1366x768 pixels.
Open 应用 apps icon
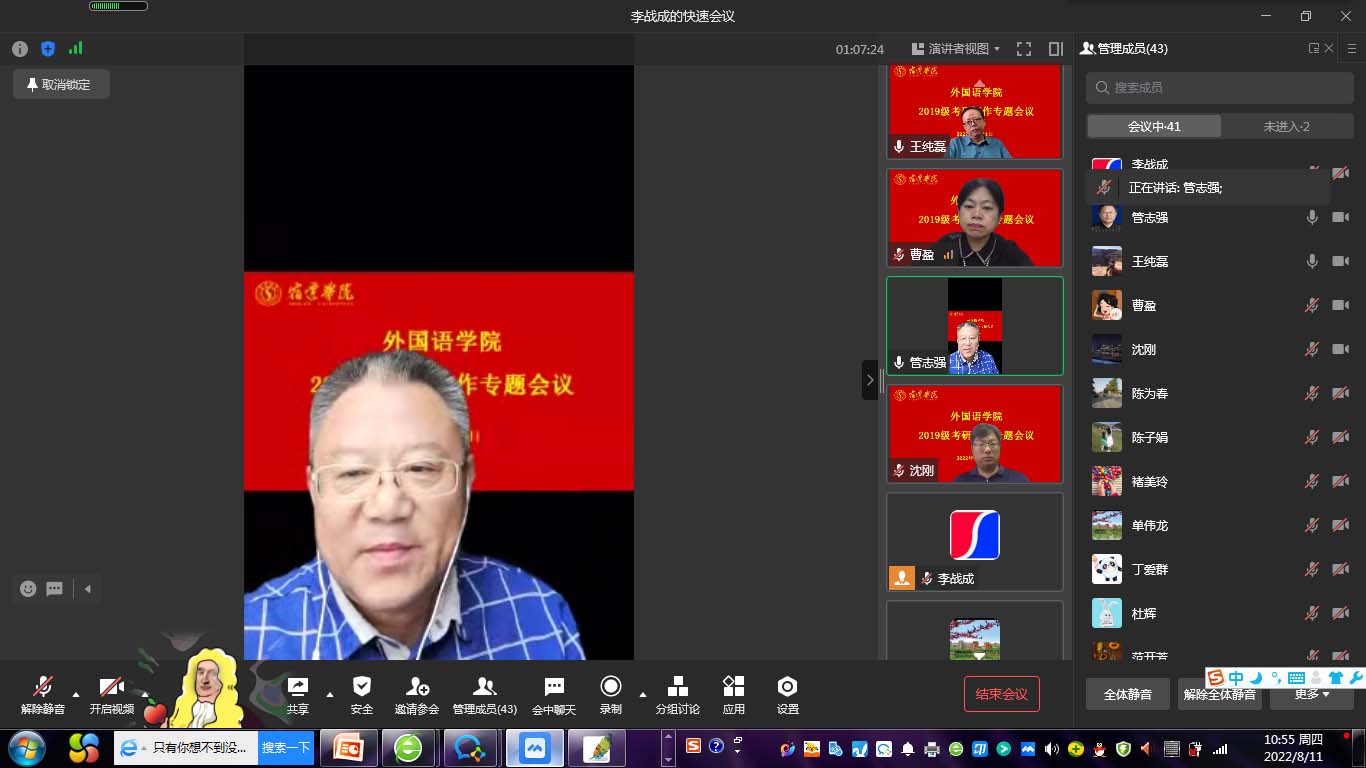734,687
